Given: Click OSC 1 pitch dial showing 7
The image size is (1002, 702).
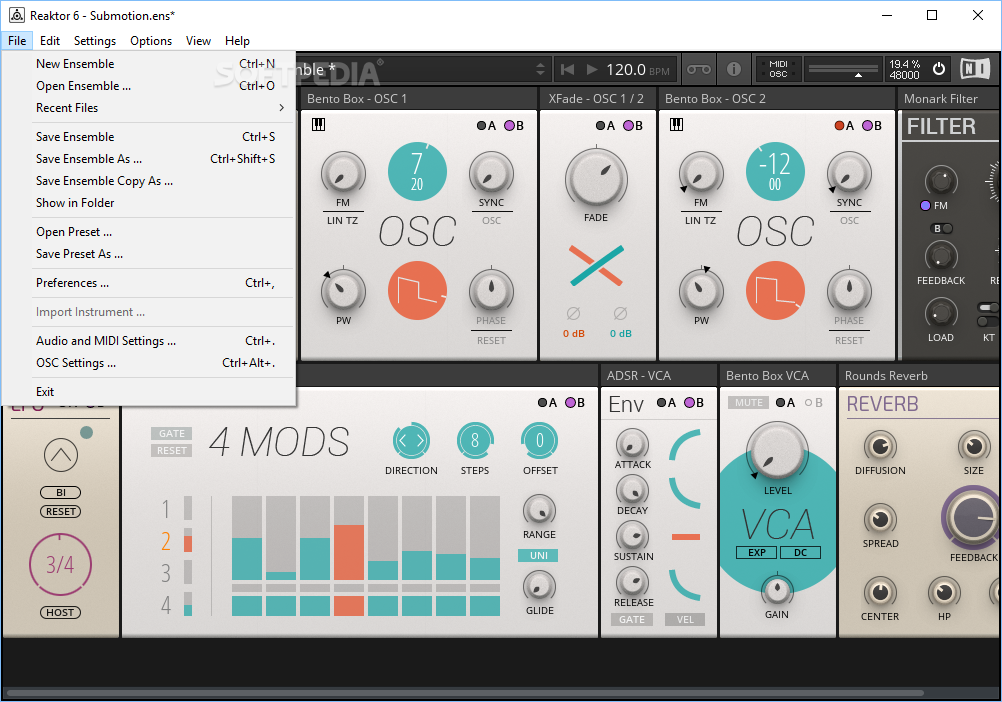Looking at the screenshot, I should point(417,172).
